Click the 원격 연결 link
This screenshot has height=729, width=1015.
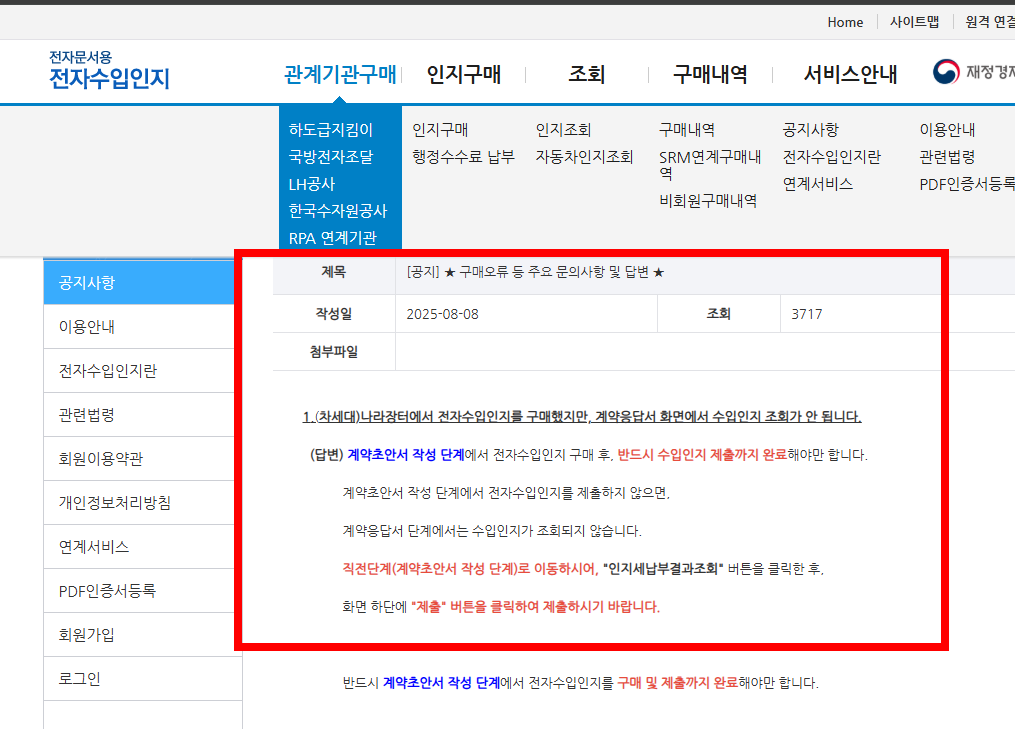(986, 21)
